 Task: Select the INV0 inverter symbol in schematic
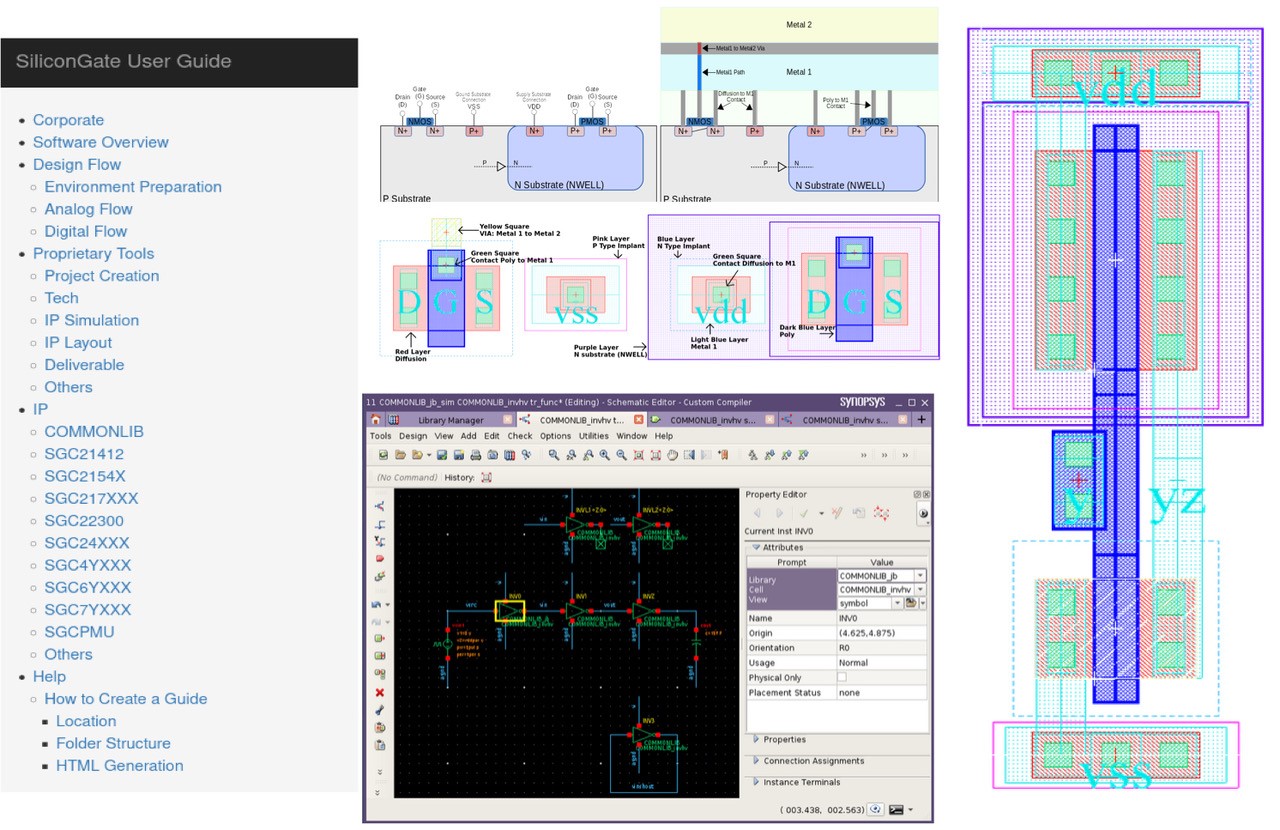pyautogui.click(x=511, y=610)
